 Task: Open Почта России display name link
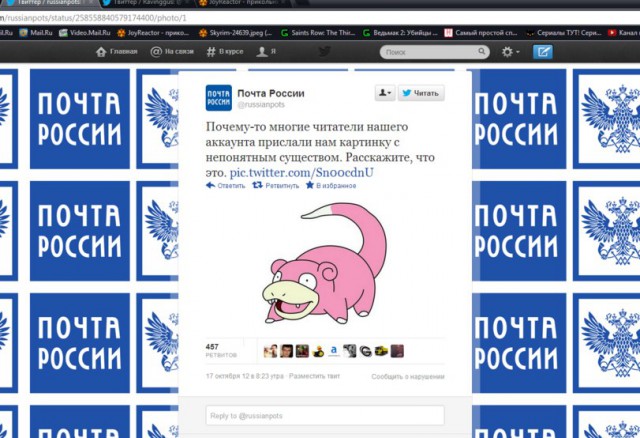click(x=271, y=93)
